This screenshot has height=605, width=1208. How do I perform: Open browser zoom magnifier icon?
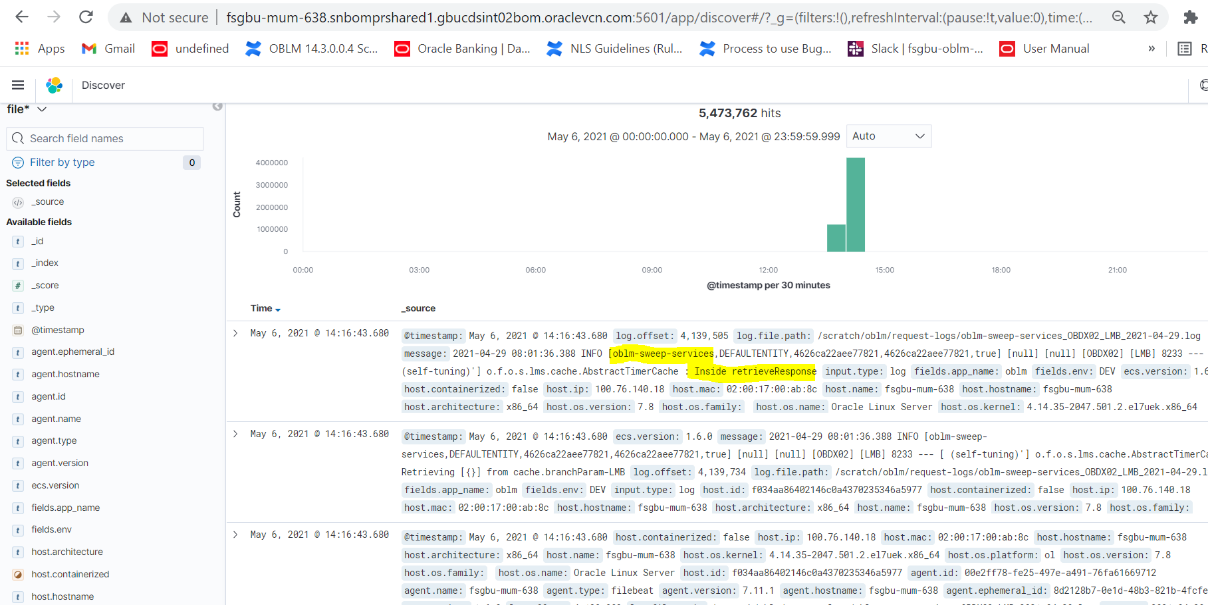[x=1118, y=17]
